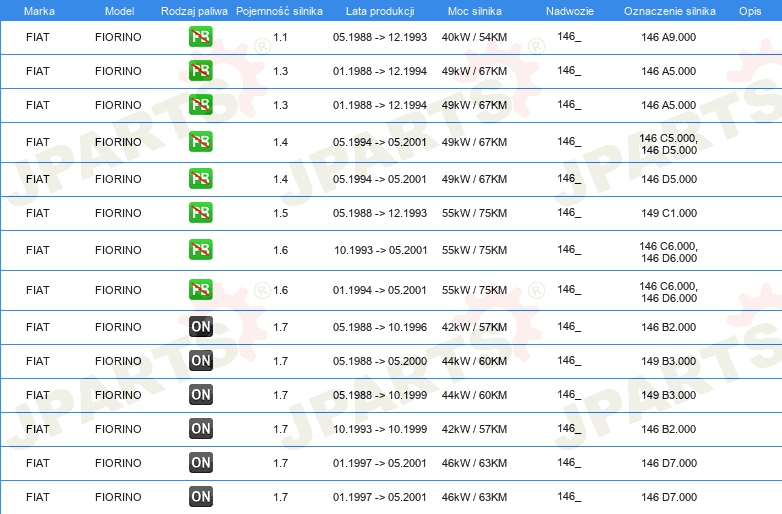Click the ON diesel icon in the row dated 10.1993 -> 10.1999
The height and width of the screenshot is (514, 782).
click(200, 428)
